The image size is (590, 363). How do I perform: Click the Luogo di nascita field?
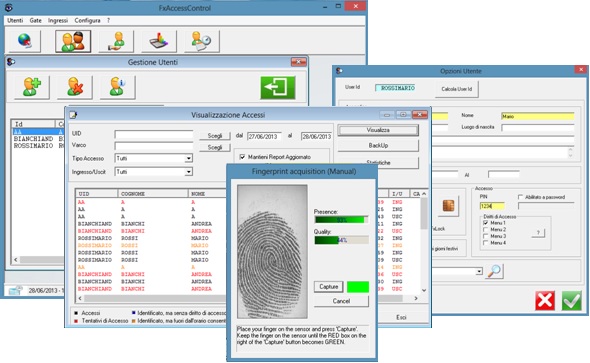(x=537, y=128)
